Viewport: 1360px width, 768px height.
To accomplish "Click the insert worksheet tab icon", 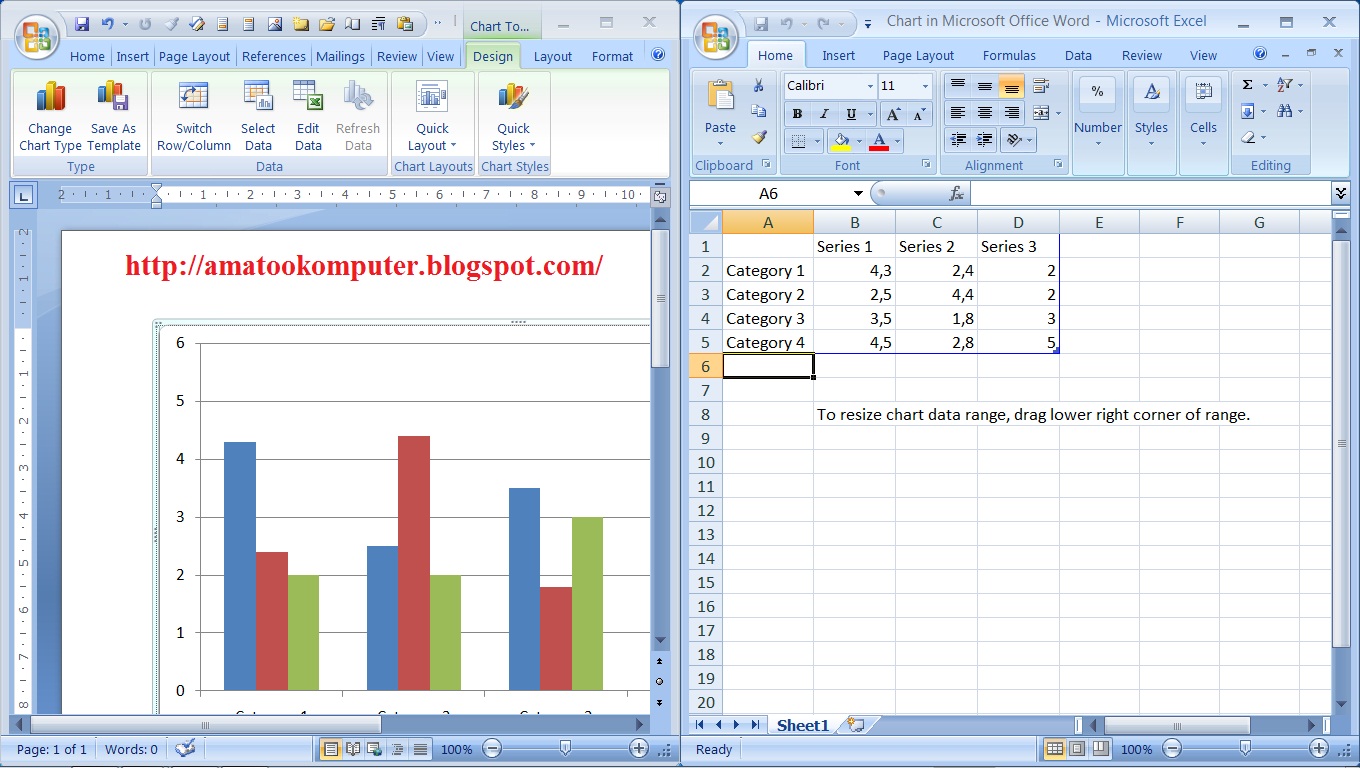I will coord(855,725).
